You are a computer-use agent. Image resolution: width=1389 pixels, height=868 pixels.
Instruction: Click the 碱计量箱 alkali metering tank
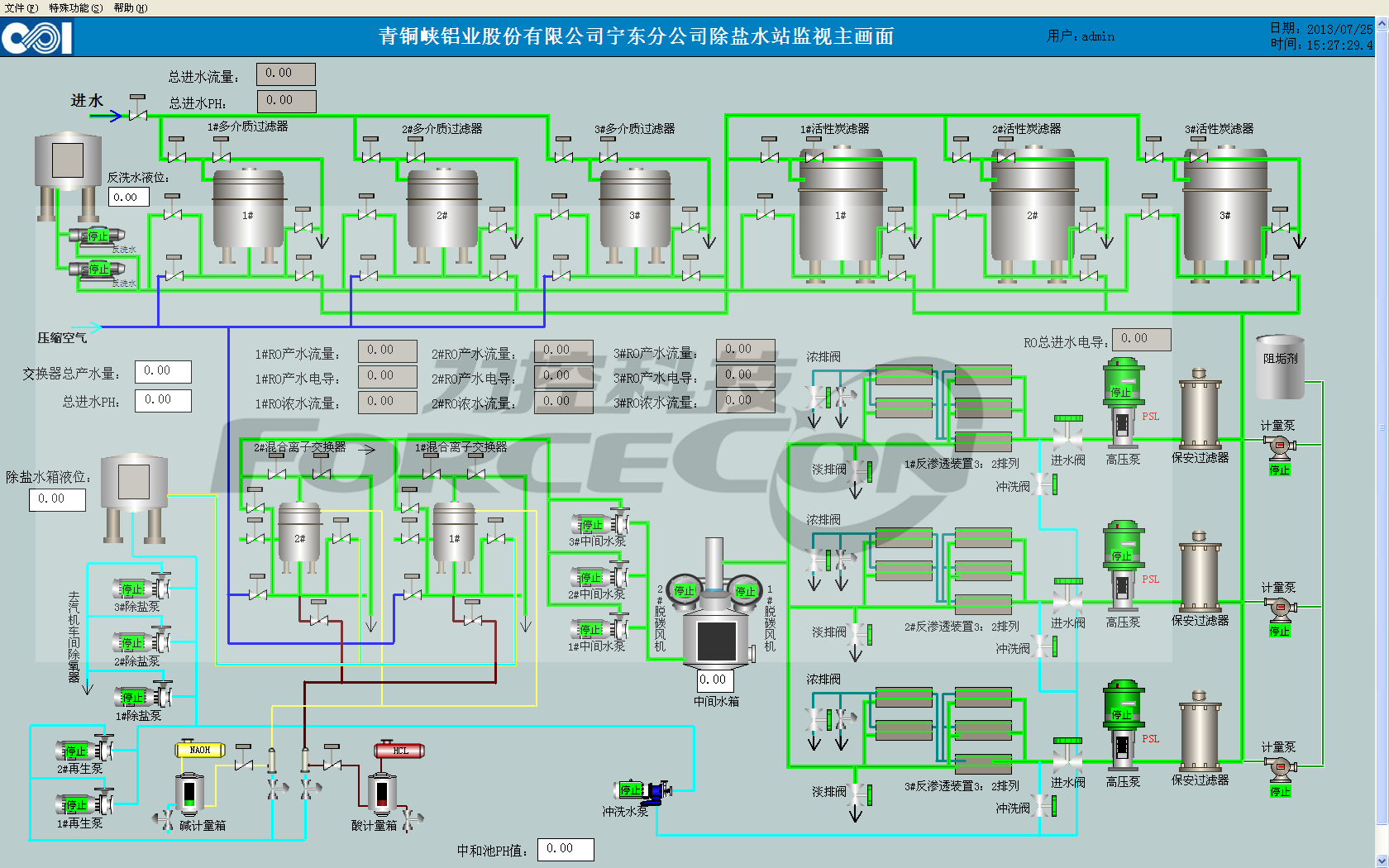[x=189, y=794]
